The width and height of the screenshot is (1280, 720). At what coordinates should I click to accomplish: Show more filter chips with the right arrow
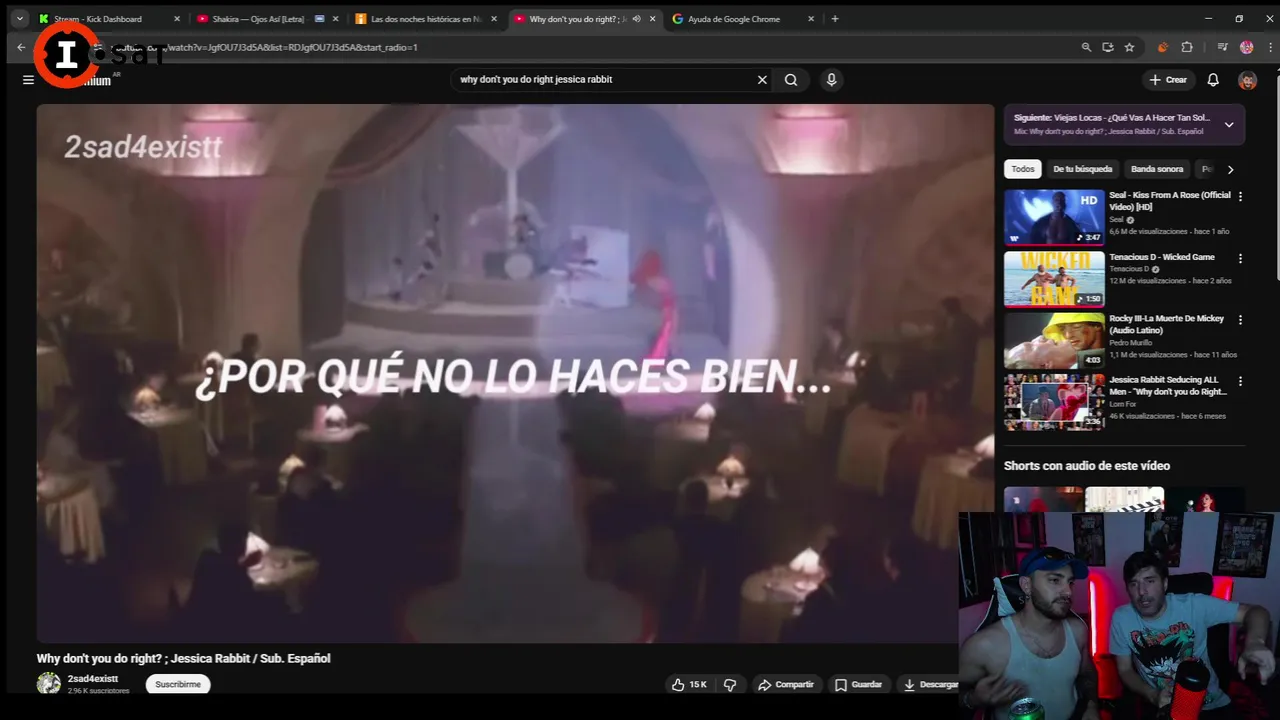point(1230,169)
